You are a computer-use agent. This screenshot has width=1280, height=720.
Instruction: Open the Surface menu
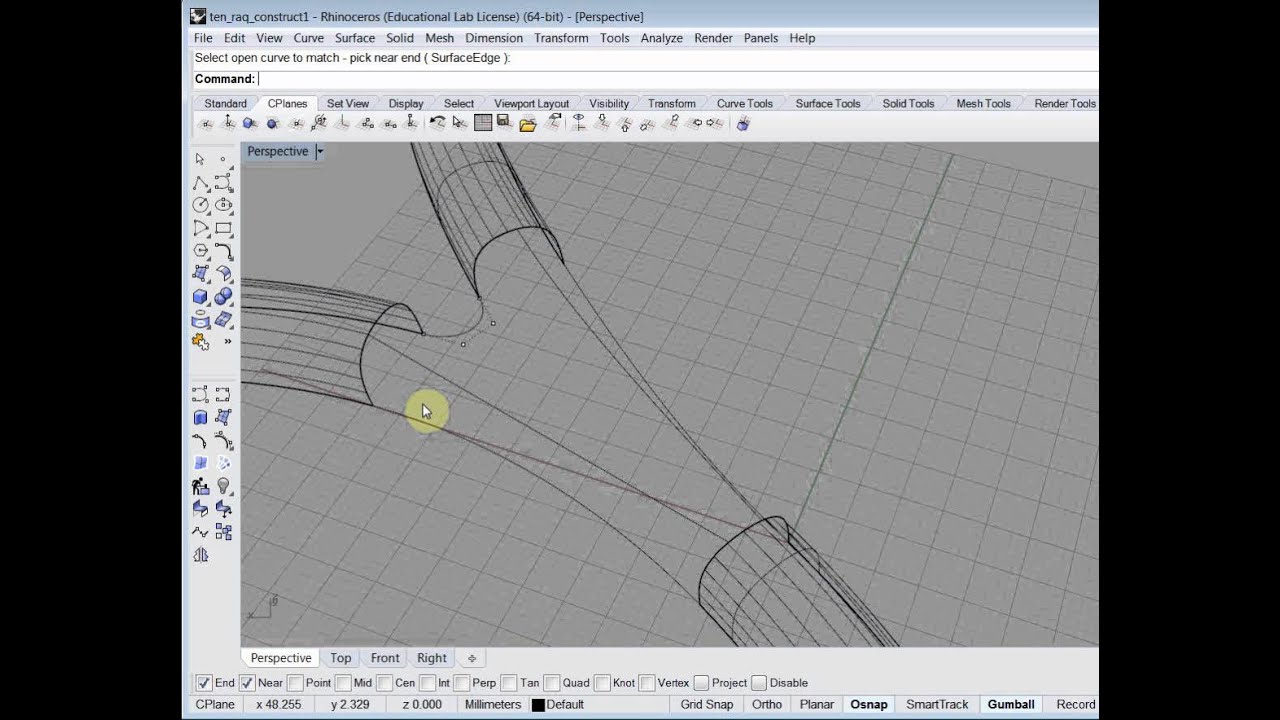pos(355,38)
